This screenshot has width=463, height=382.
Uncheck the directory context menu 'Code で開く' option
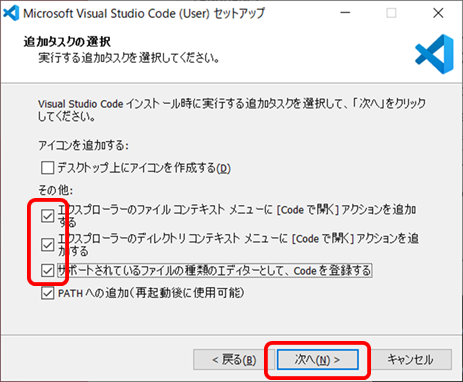point(47,245)
